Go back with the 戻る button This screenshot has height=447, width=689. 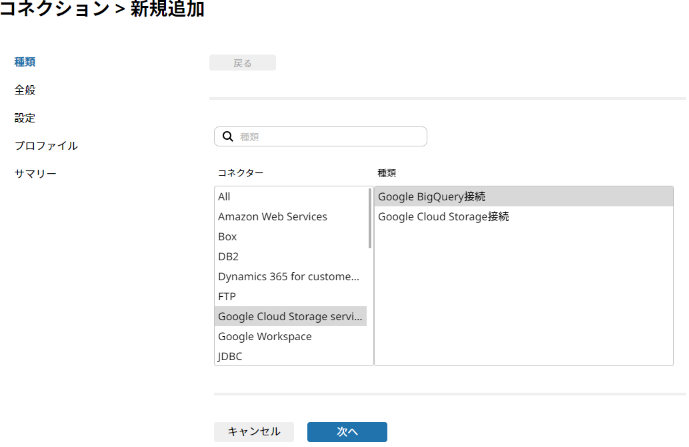(x=243, y=63)
